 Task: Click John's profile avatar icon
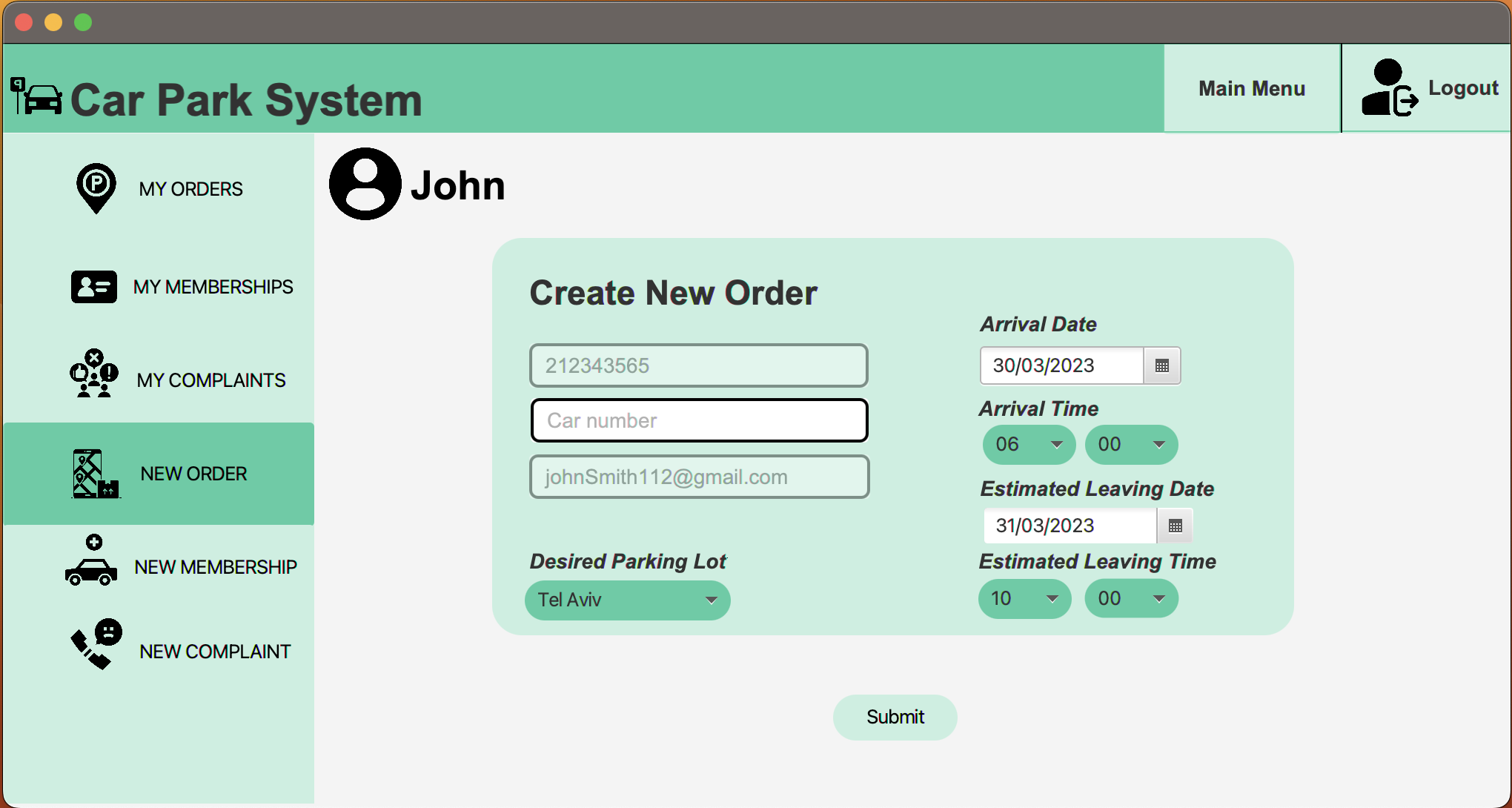click(365, 184)
